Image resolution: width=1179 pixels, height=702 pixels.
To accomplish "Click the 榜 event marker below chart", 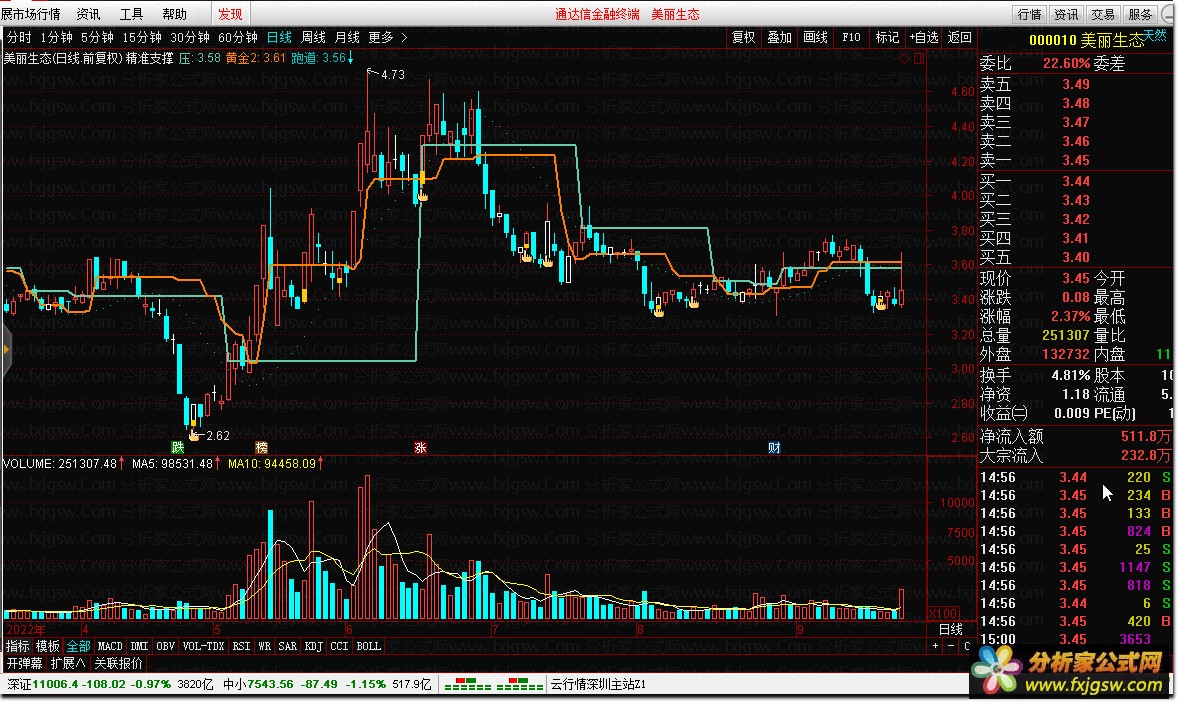I will 261,447.
